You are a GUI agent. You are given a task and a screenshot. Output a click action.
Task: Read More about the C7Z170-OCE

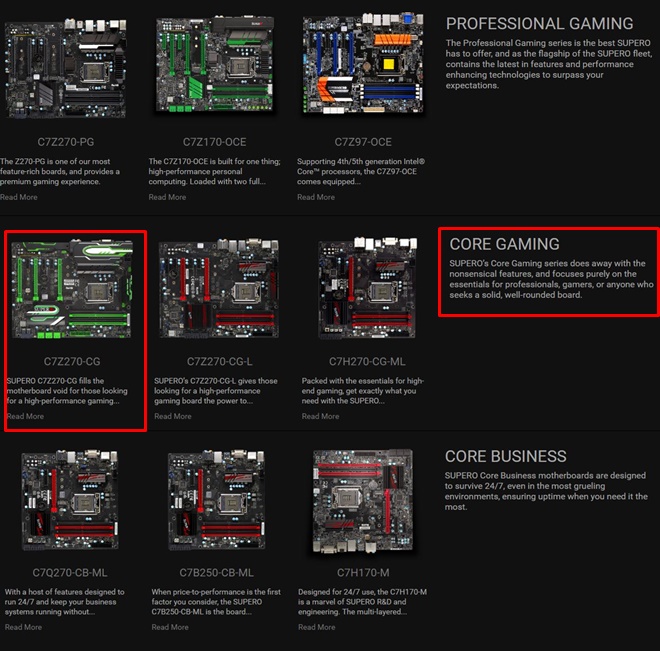[167, 197]
